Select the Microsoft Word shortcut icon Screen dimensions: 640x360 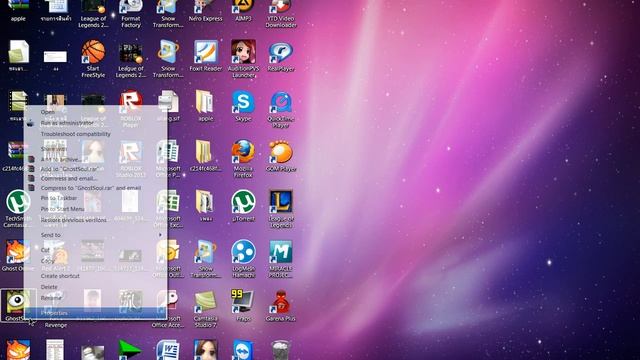[x=168, y=350]
